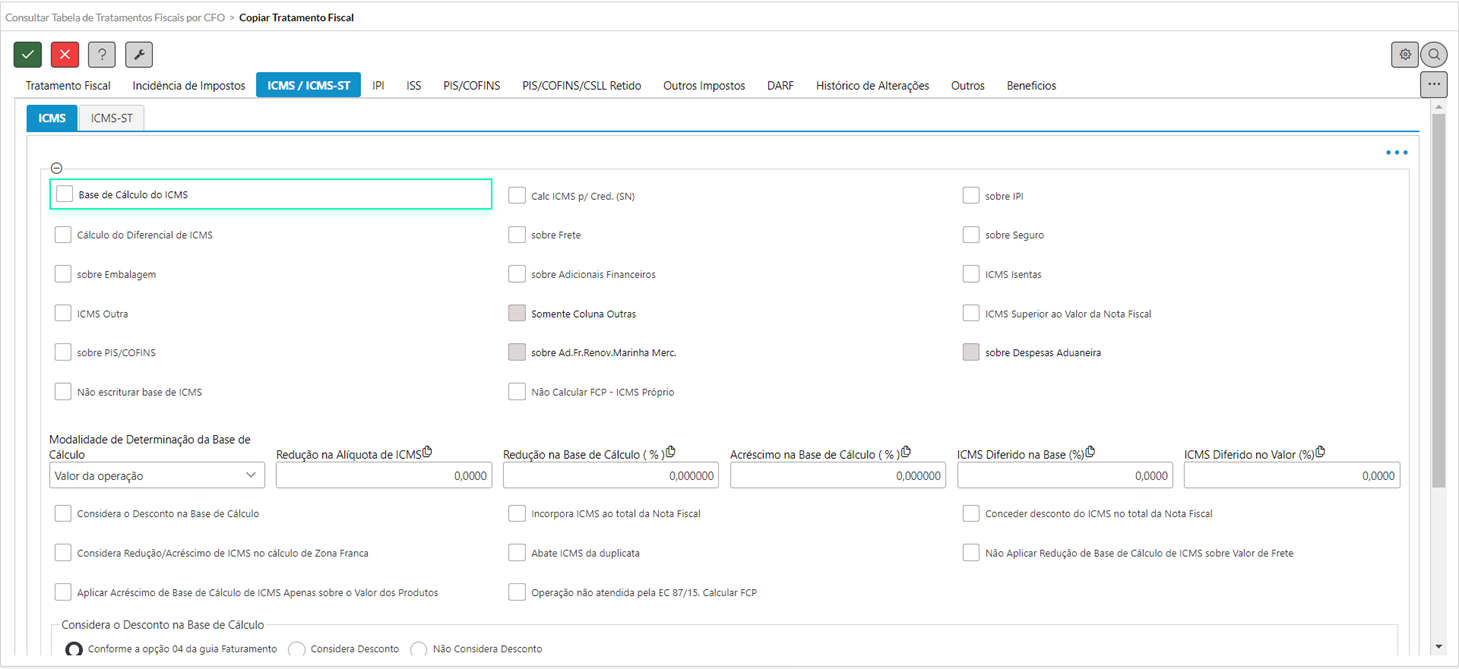Open help with the question mark icon
Image resolution: width=1459 pixels, height=669 pixels.
(x=102, y=55)
